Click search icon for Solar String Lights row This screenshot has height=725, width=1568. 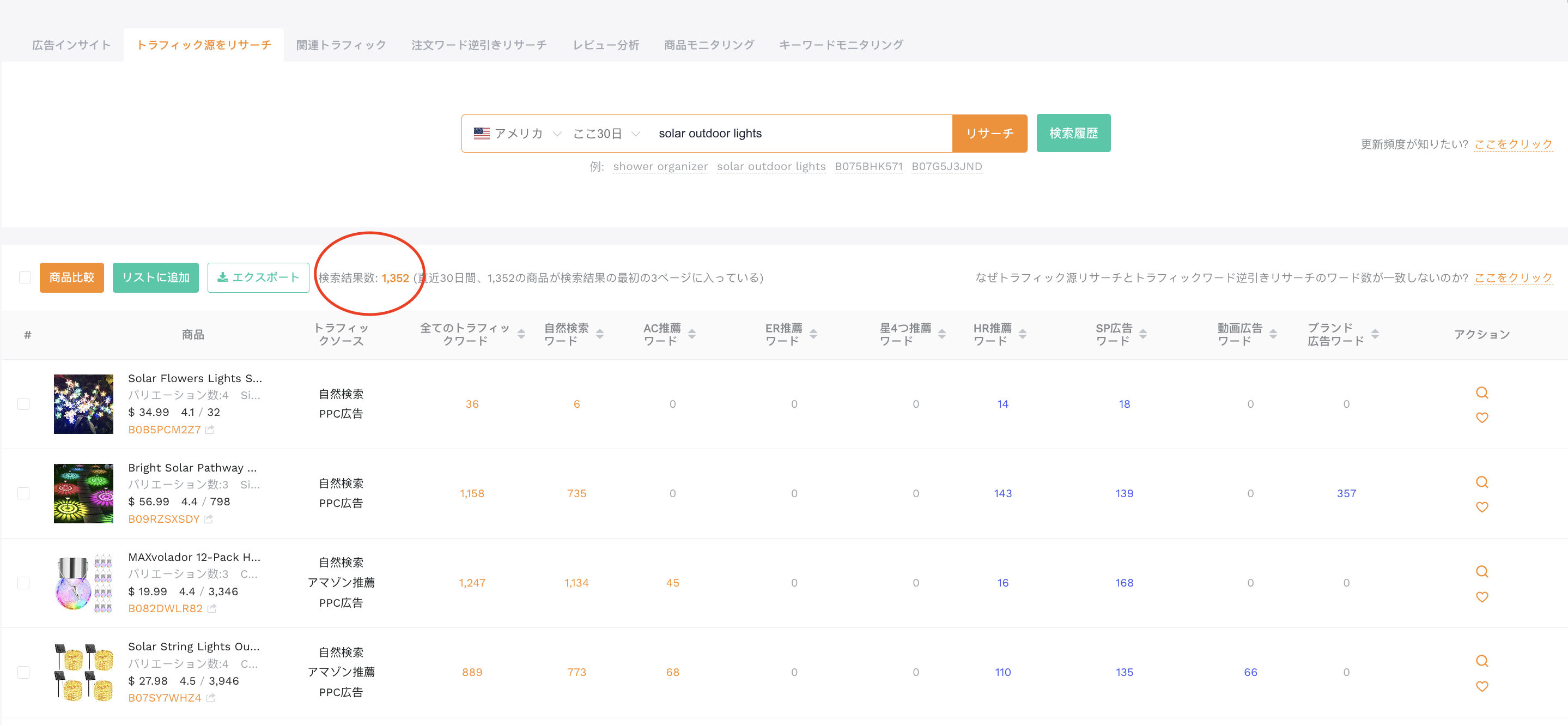pyautogui.click(x=1481, y=661)
